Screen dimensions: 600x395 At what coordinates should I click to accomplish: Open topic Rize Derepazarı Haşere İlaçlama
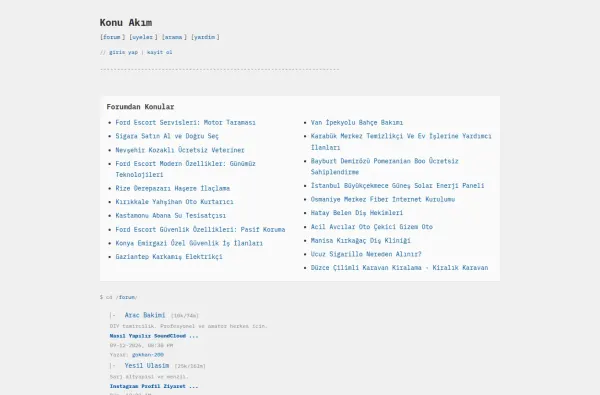point(173,188)
